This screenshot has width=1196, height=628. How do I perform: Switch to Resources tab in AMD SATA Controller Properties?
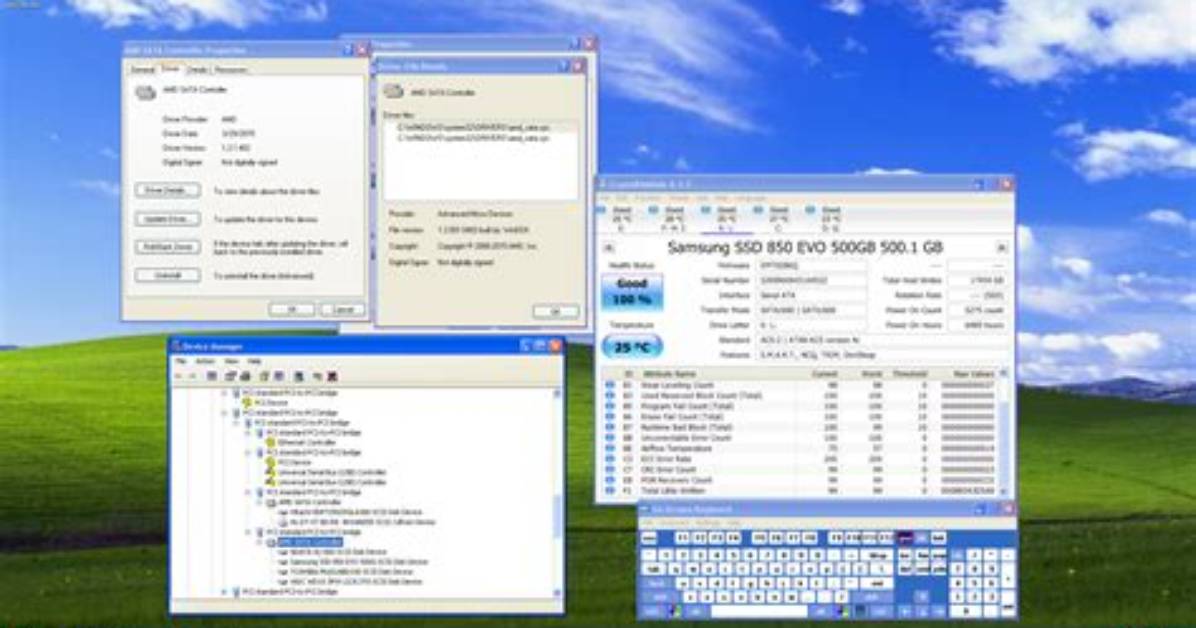[230, 69]
